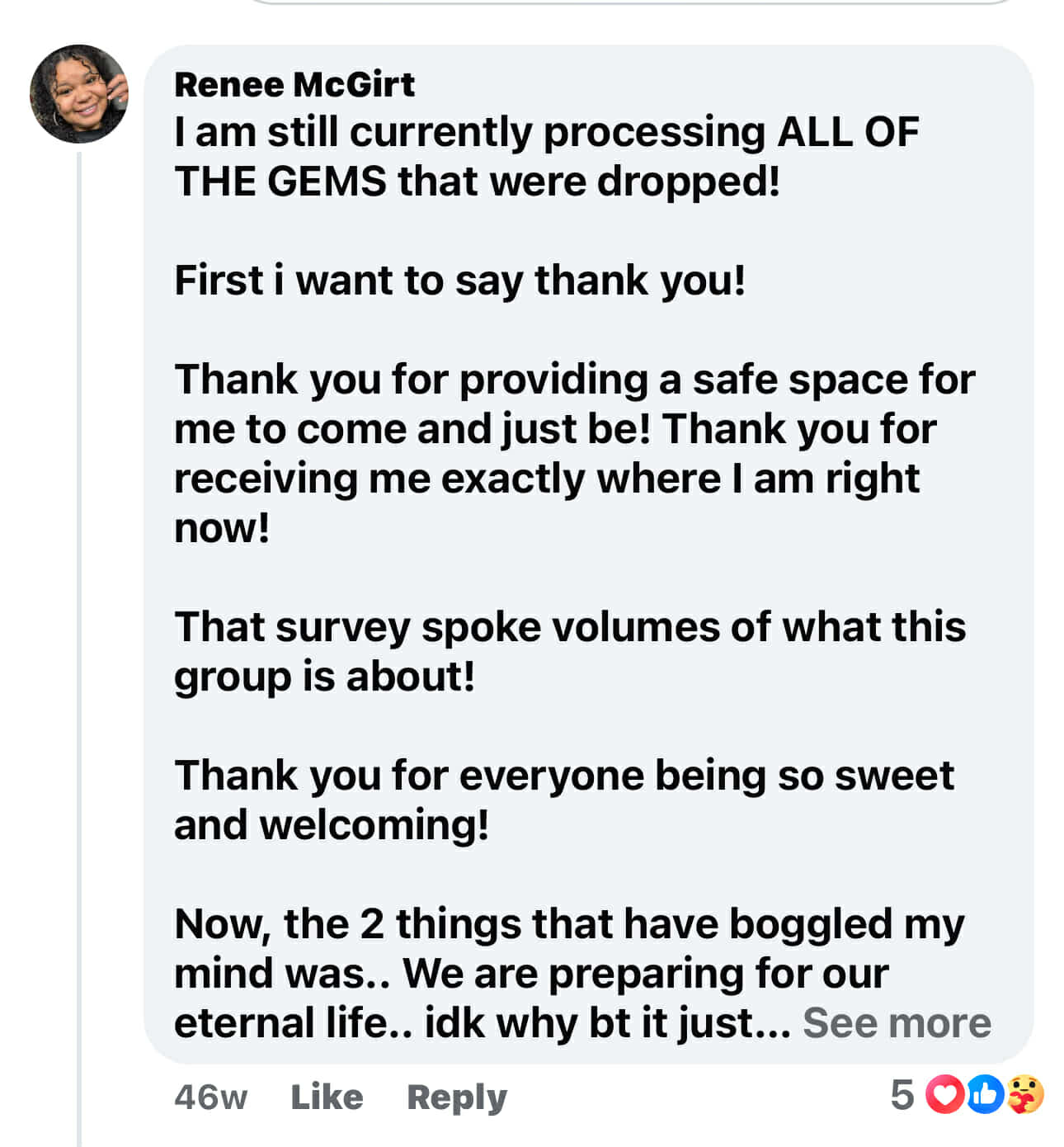The image size is (1064, 1147).
Task: Open Renee McGirt's profile picture
Action: (79, 94)
